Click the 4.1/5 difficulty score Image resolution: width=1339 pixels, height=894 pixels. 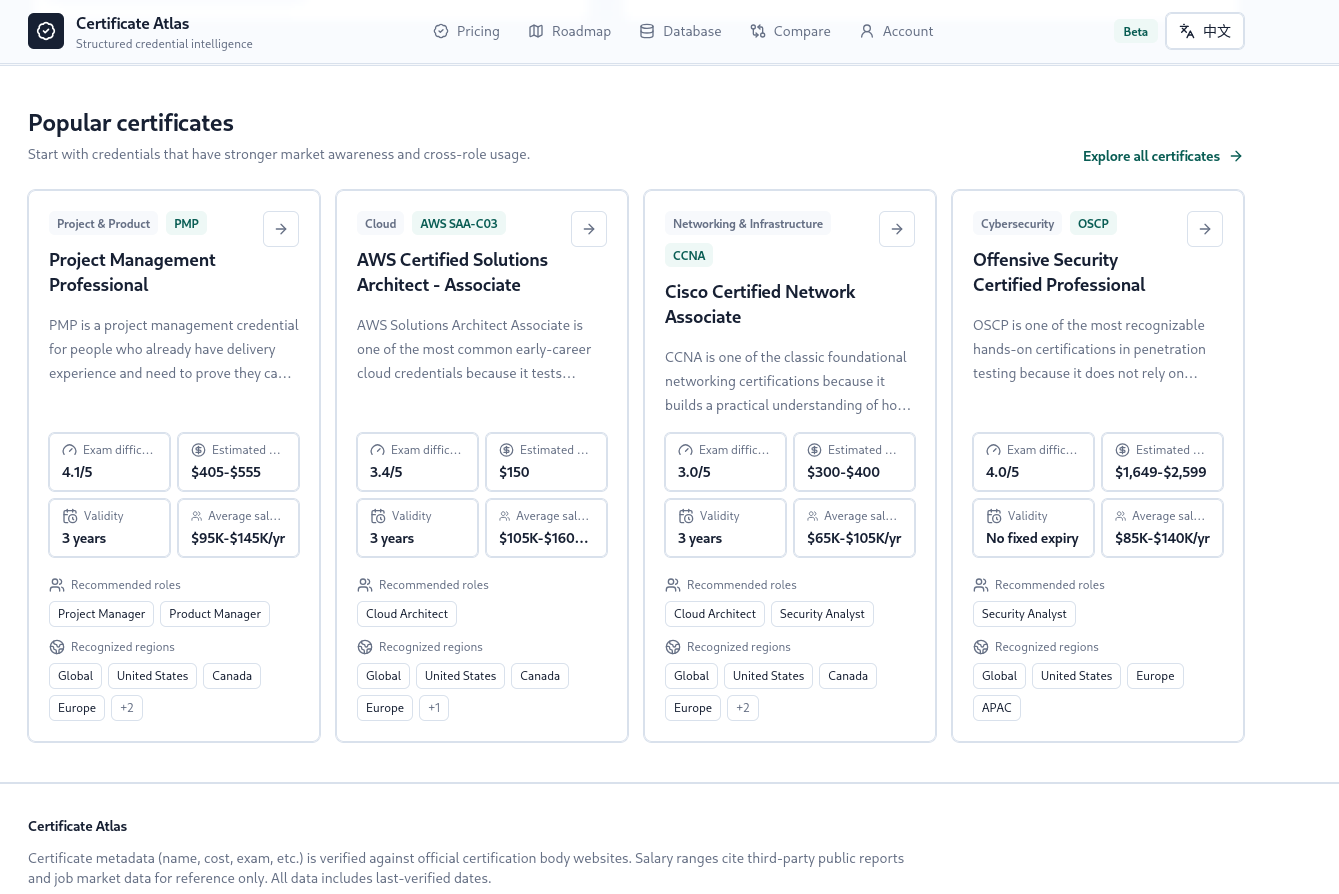pyautogui.click(x=78, y=472)
